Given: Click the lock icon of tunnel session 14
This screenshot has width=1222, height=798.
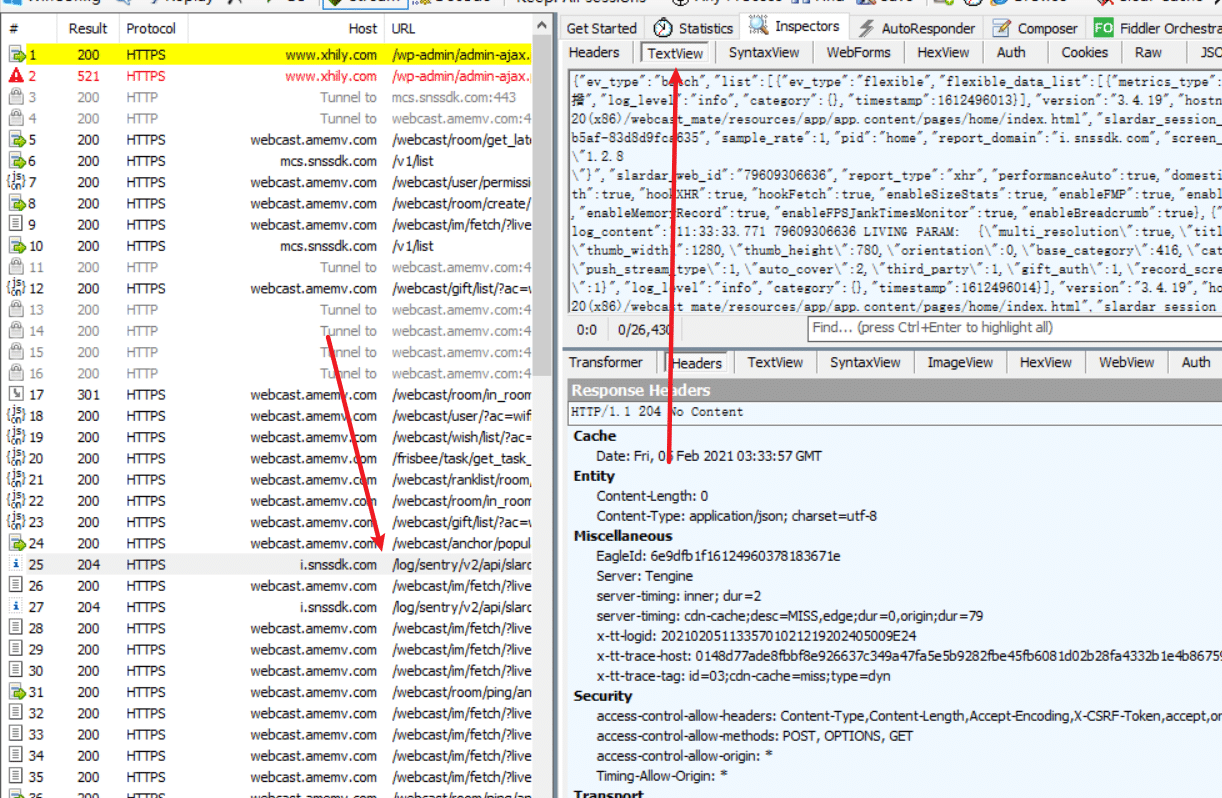Looking at the screenshot, I should point(16,331).
